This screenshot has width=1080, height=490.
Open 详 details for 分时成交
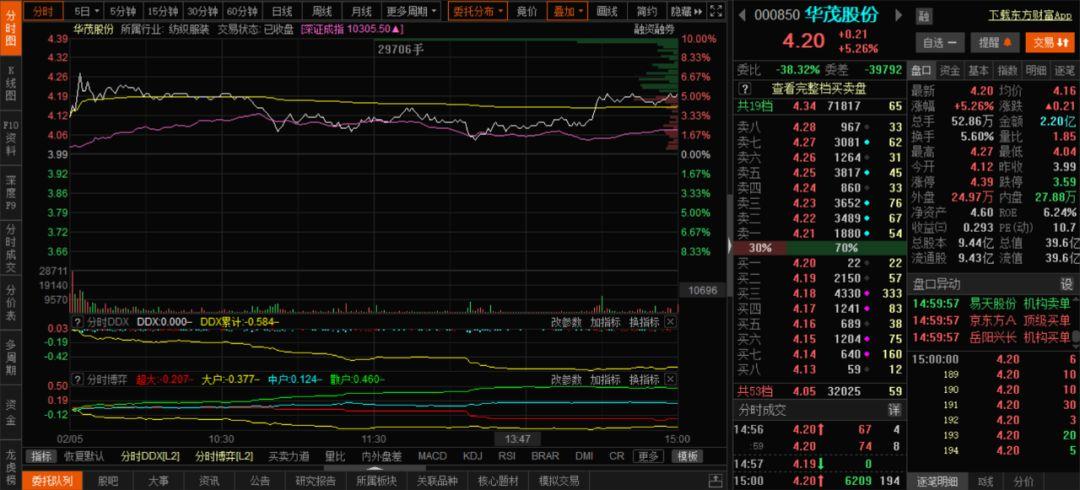[893, 409]
